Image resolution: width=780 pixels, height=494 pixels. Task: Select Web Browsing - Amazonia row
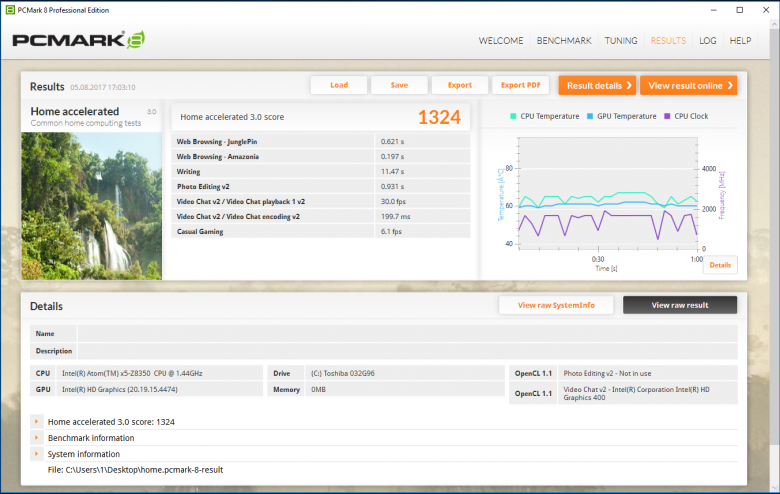(x=321, y=157)
